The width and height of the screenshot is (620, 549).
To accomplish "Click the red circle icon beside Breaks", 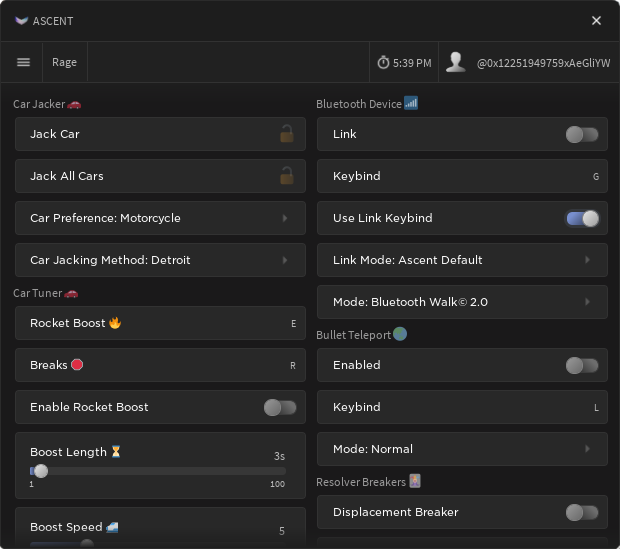I will (77, 365).
